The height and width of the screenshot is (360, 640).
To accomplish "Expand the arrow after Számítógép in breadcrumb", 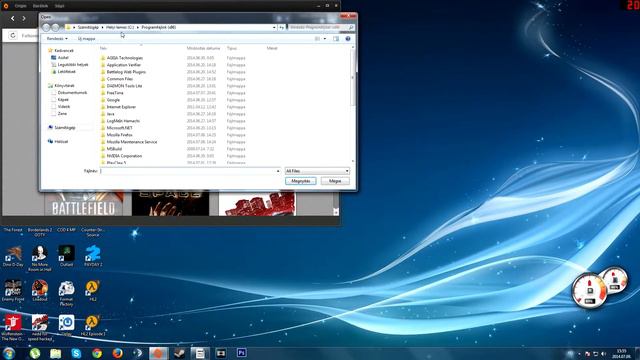I will (102, 27).
